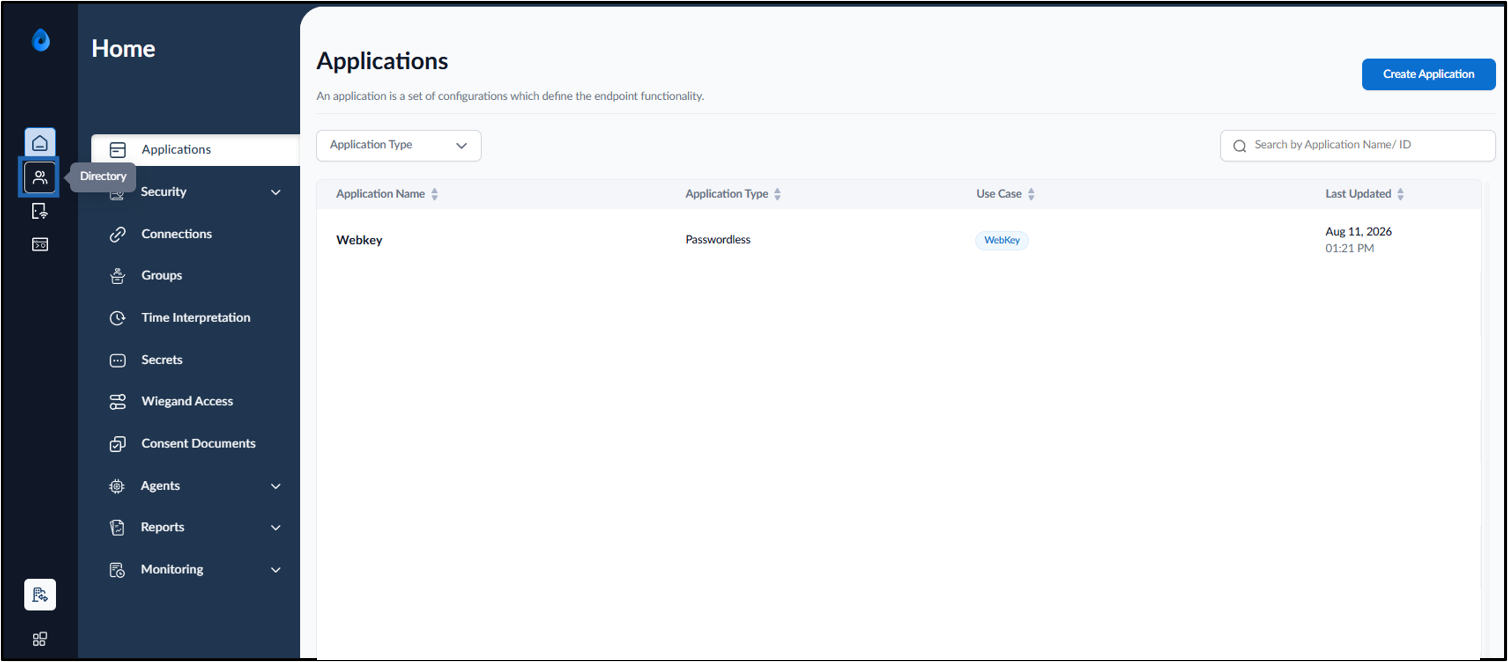Open the Directory people icon
The height and width of the screenshot is (662, 1508).
click(x=40, y=177)
